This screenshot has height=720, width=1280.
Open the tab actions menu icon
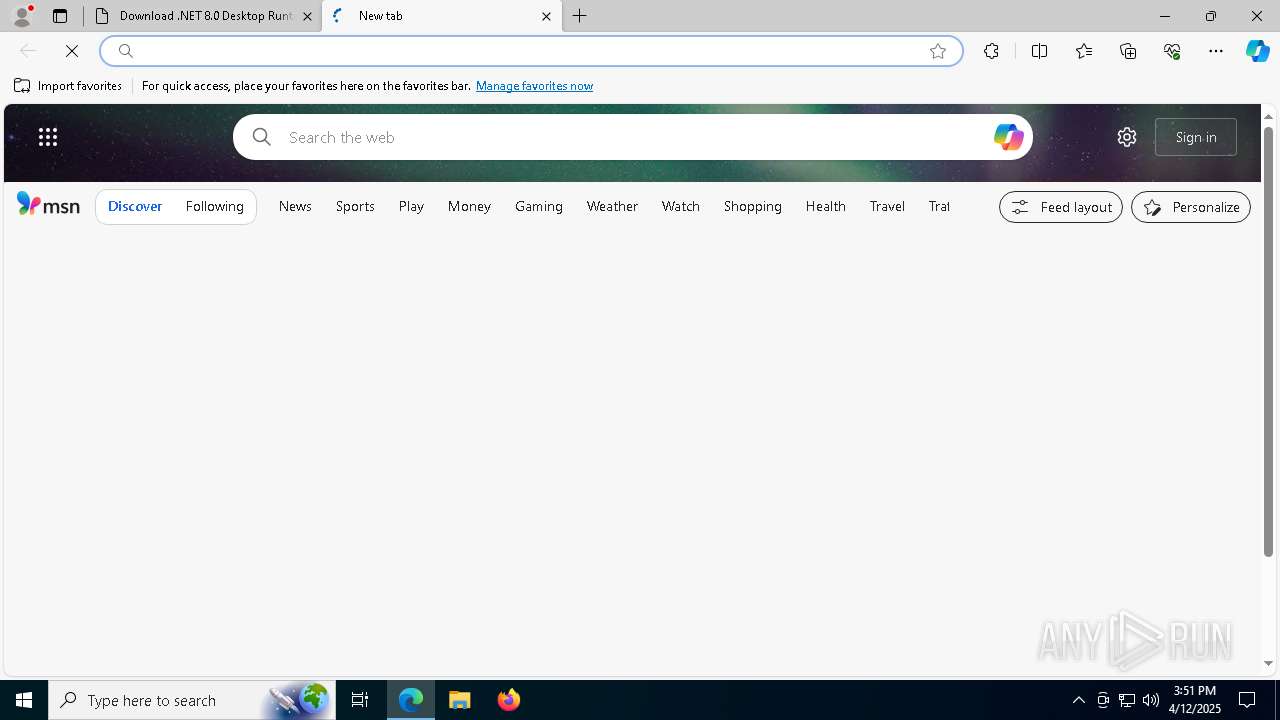[60, 16]
